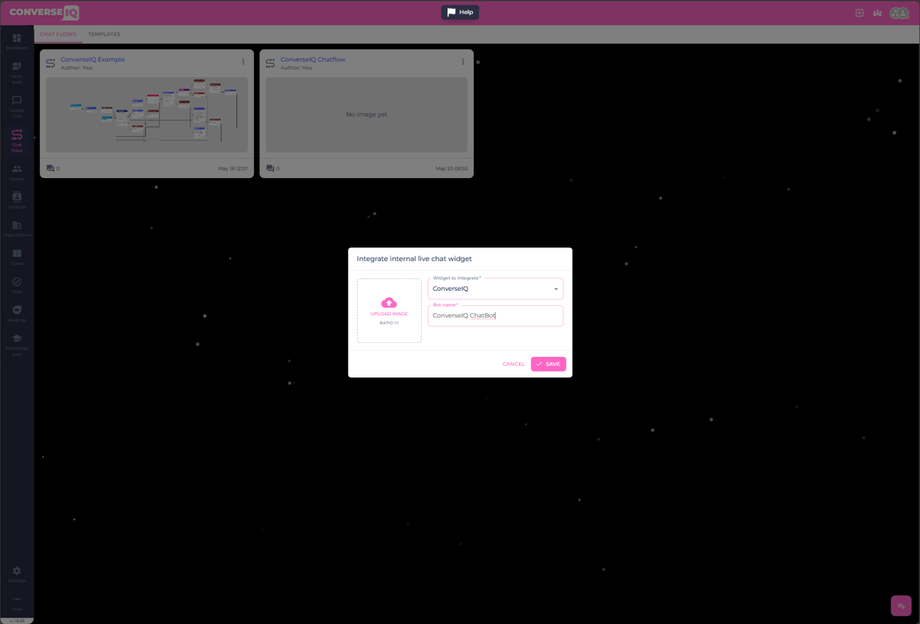
Task: Open Knowledge base in the sidebar
Action: pos(16,344)
